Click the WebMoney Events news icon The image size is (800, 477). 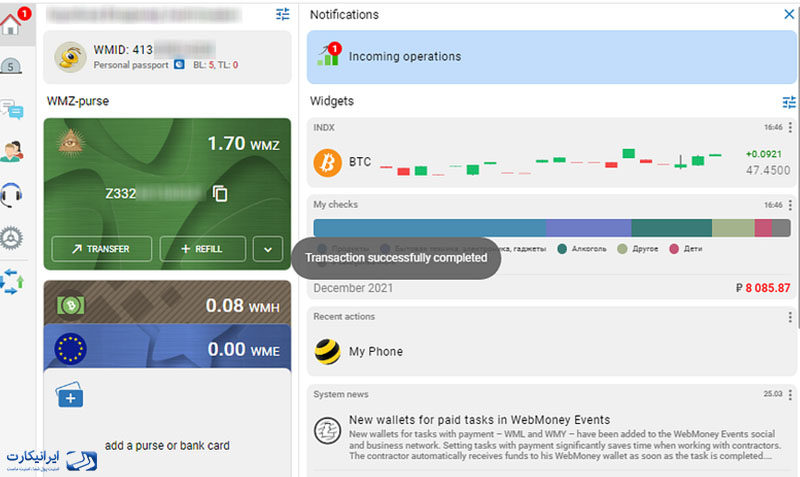click(328, 431)
